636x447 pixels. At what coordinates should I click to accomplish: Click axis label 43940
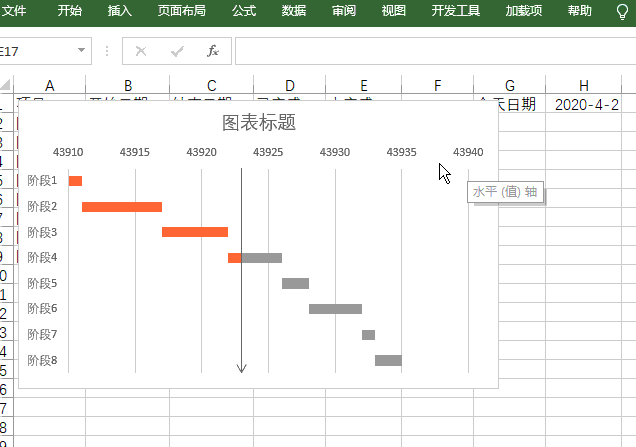[468, 152]
